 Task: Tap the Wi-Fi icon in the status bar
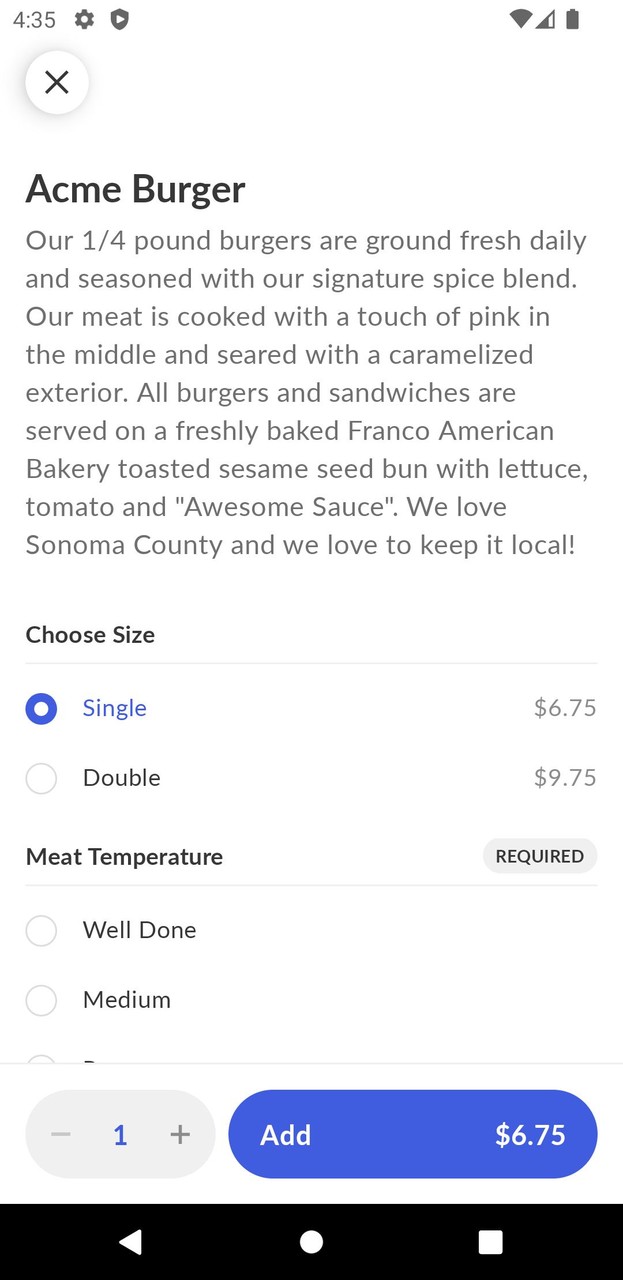point(519,19)
